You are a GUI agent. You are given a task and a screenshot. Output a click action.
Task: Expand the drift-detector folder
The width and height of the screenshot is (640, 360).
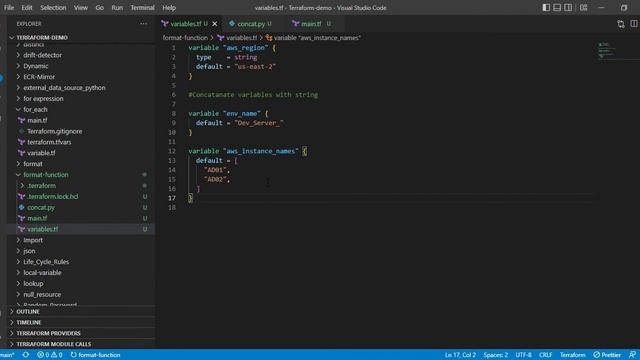point(42,55)
